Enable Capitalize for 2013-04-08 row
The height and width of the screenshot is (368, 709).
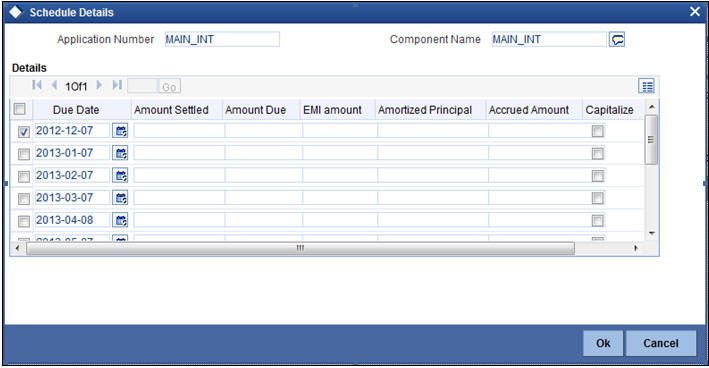(x=597, y=221)
